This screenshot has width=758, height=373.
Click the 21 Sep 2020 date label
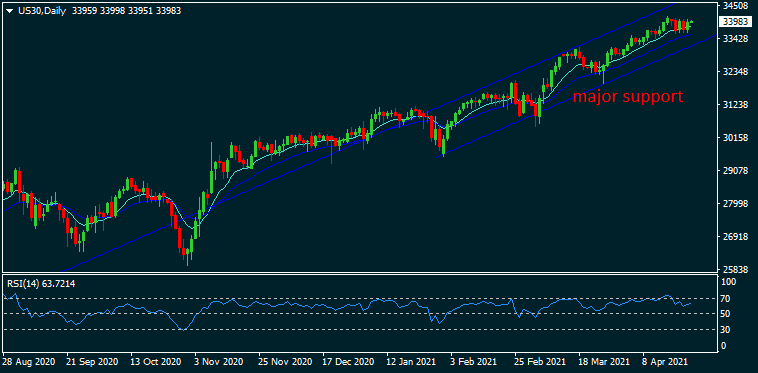pos(92,361)
